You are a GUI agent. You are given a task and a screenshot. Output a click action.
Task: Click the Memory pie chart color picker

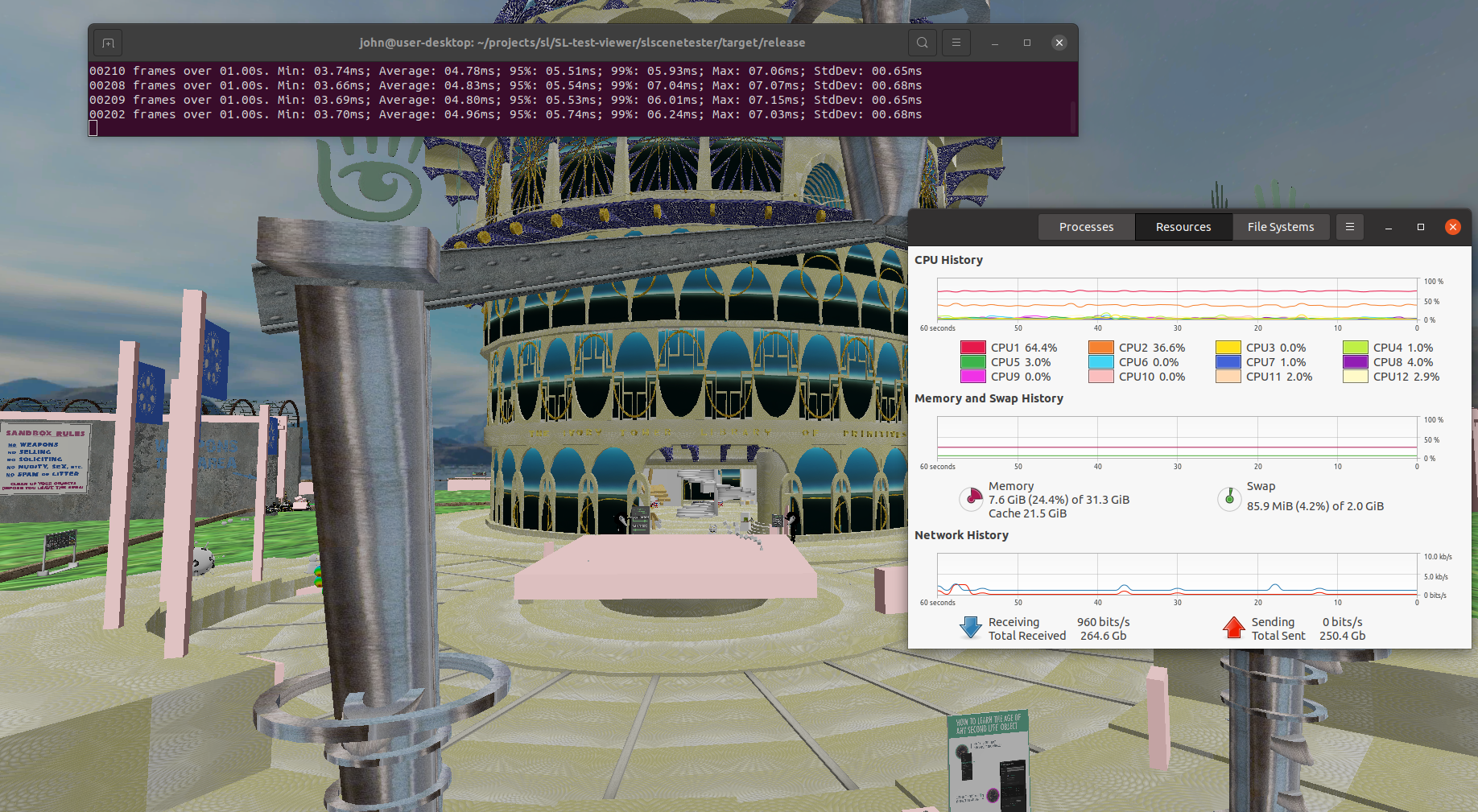[x=972, y=499]
